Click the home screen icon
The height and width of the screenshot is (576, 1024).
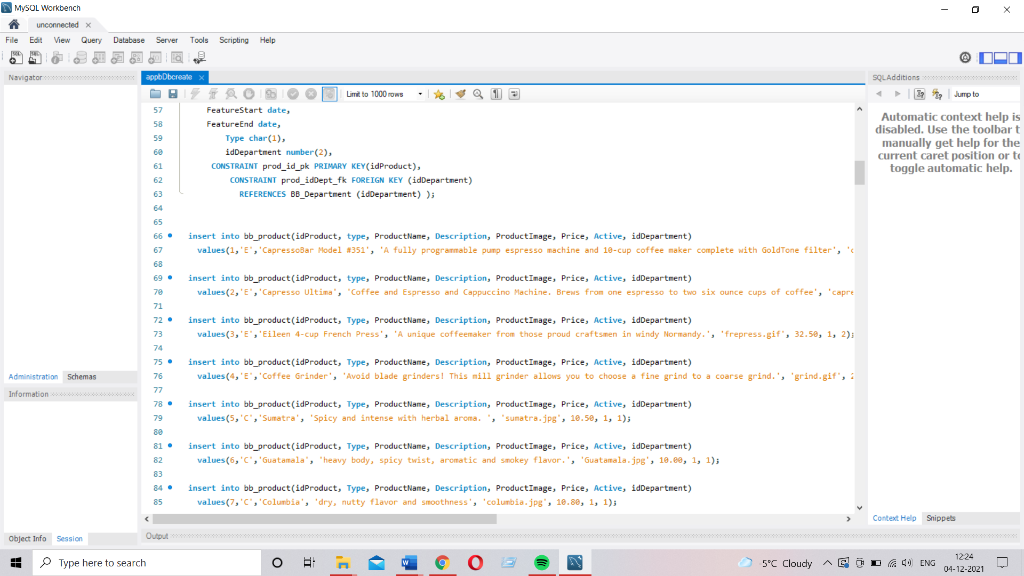pyautogui.click(x=14, y=24)
